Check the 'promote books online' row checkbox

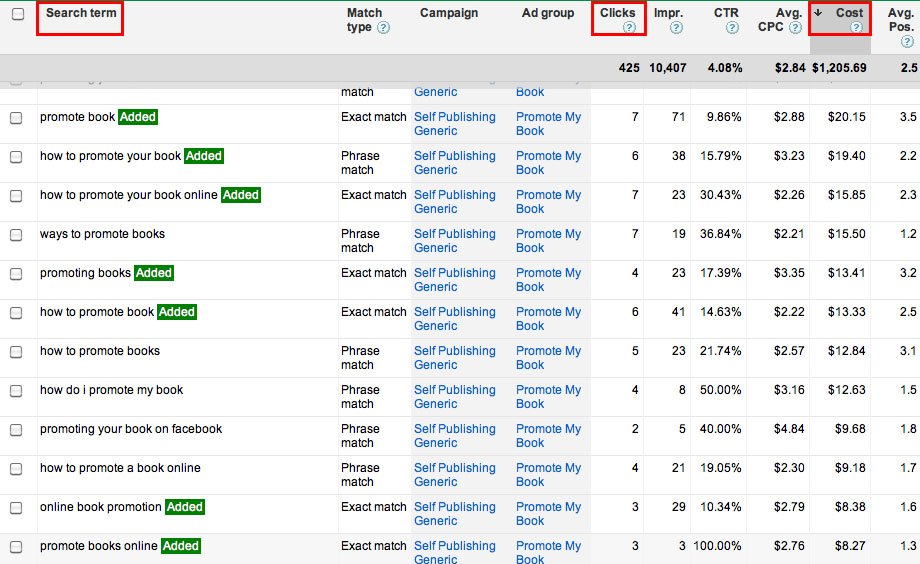pyautogui.click(x=16, y=547)
